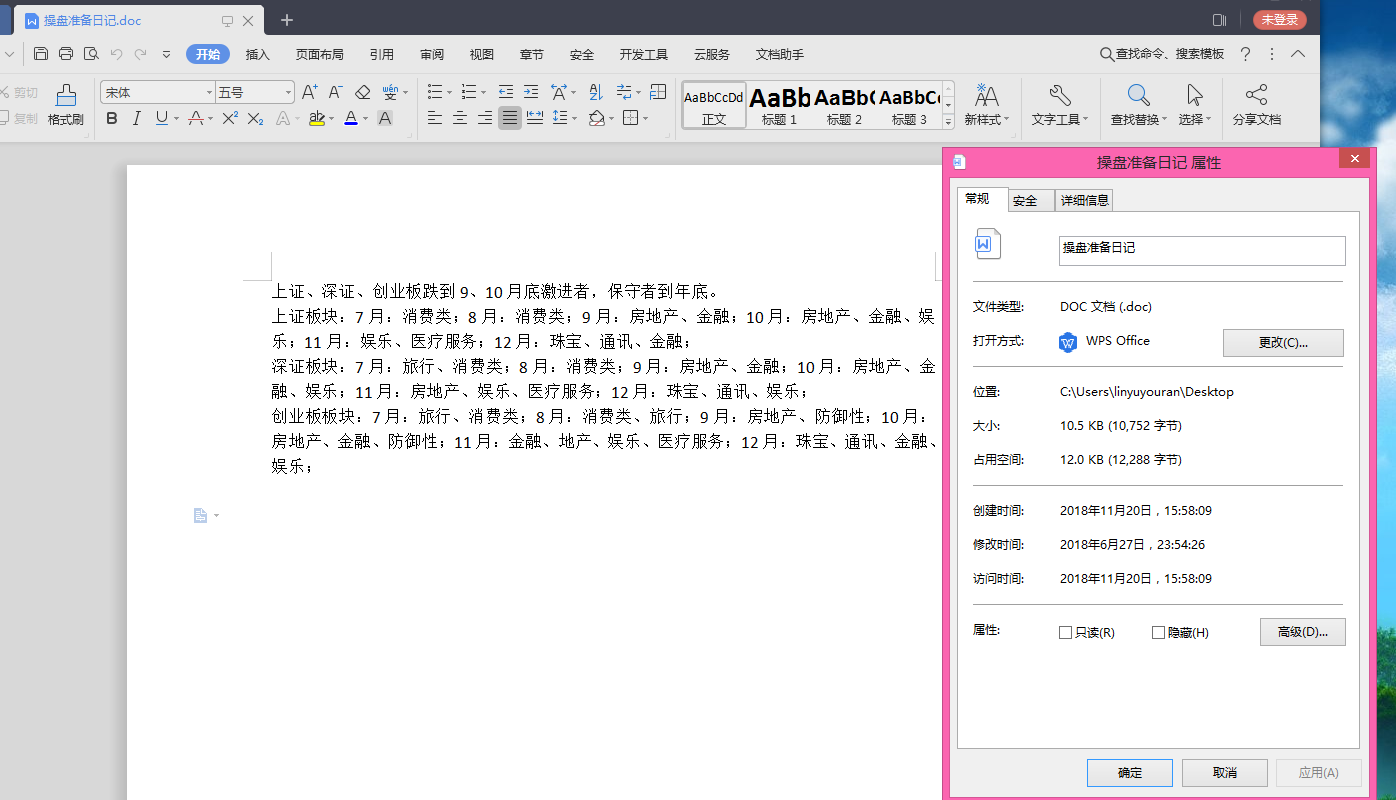Open Print Preview from quick access toolbar

91,54
